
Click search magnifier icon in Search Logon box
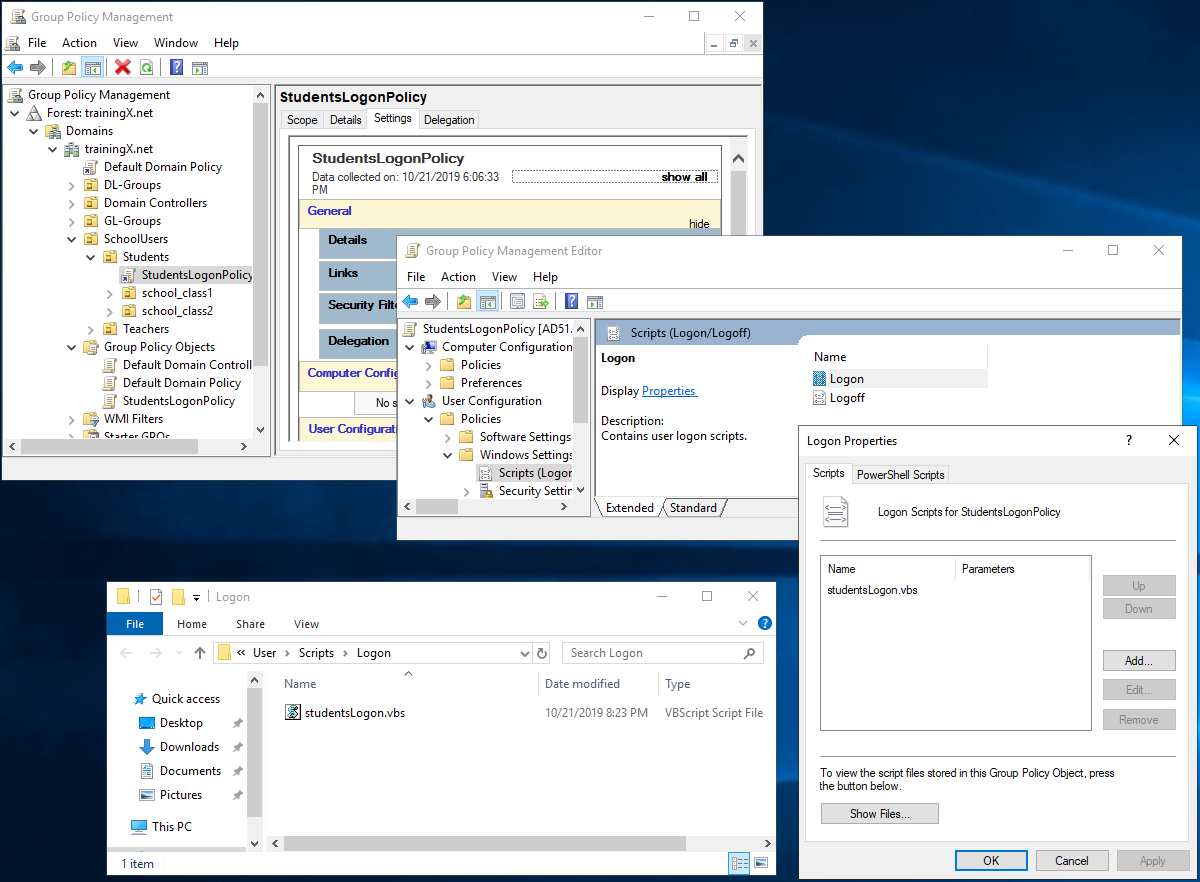point(749,653)
